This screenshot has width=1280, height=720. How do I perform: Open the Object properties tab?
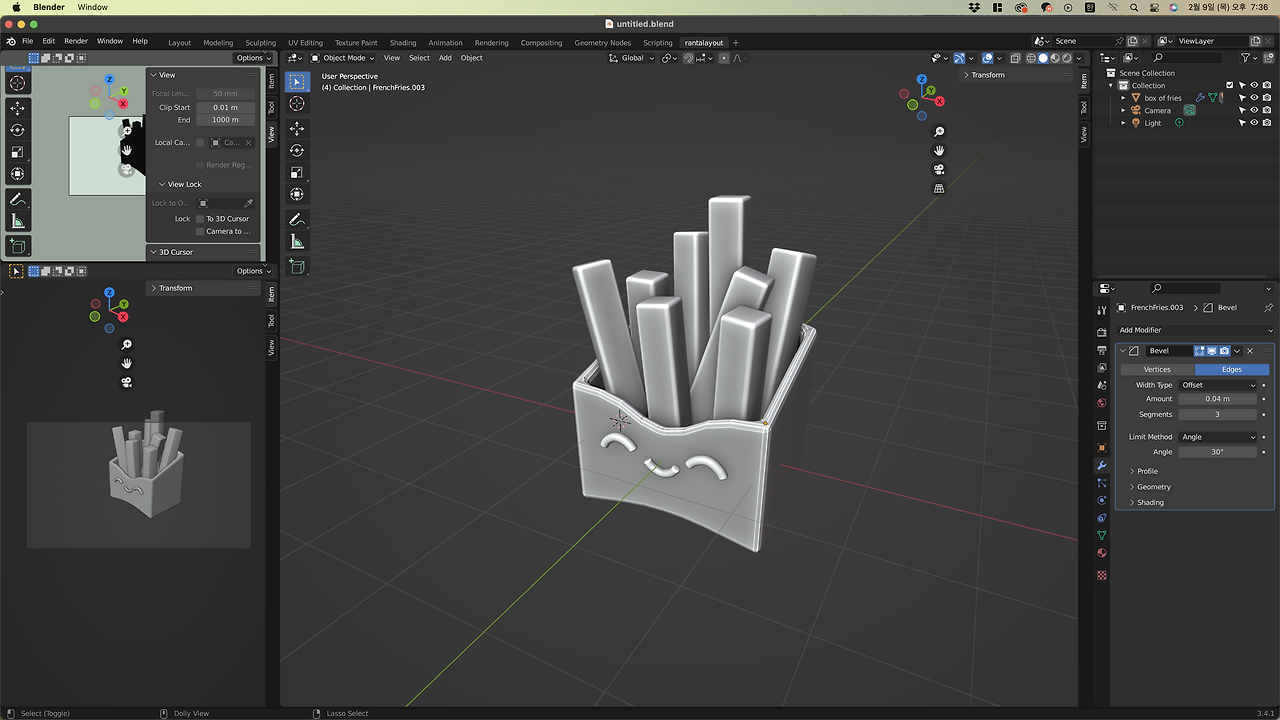(1102, 448)
